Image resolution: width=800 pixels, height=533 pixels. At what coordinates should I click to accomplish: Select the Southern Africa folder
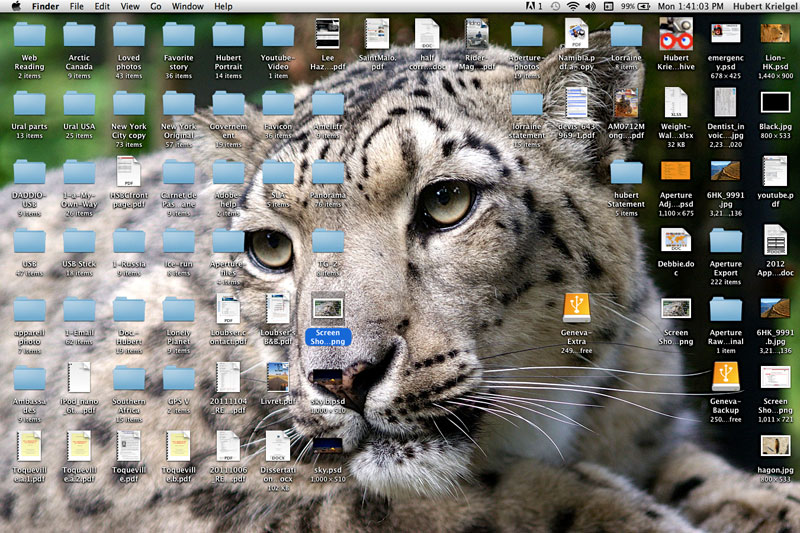click(129, 378)
